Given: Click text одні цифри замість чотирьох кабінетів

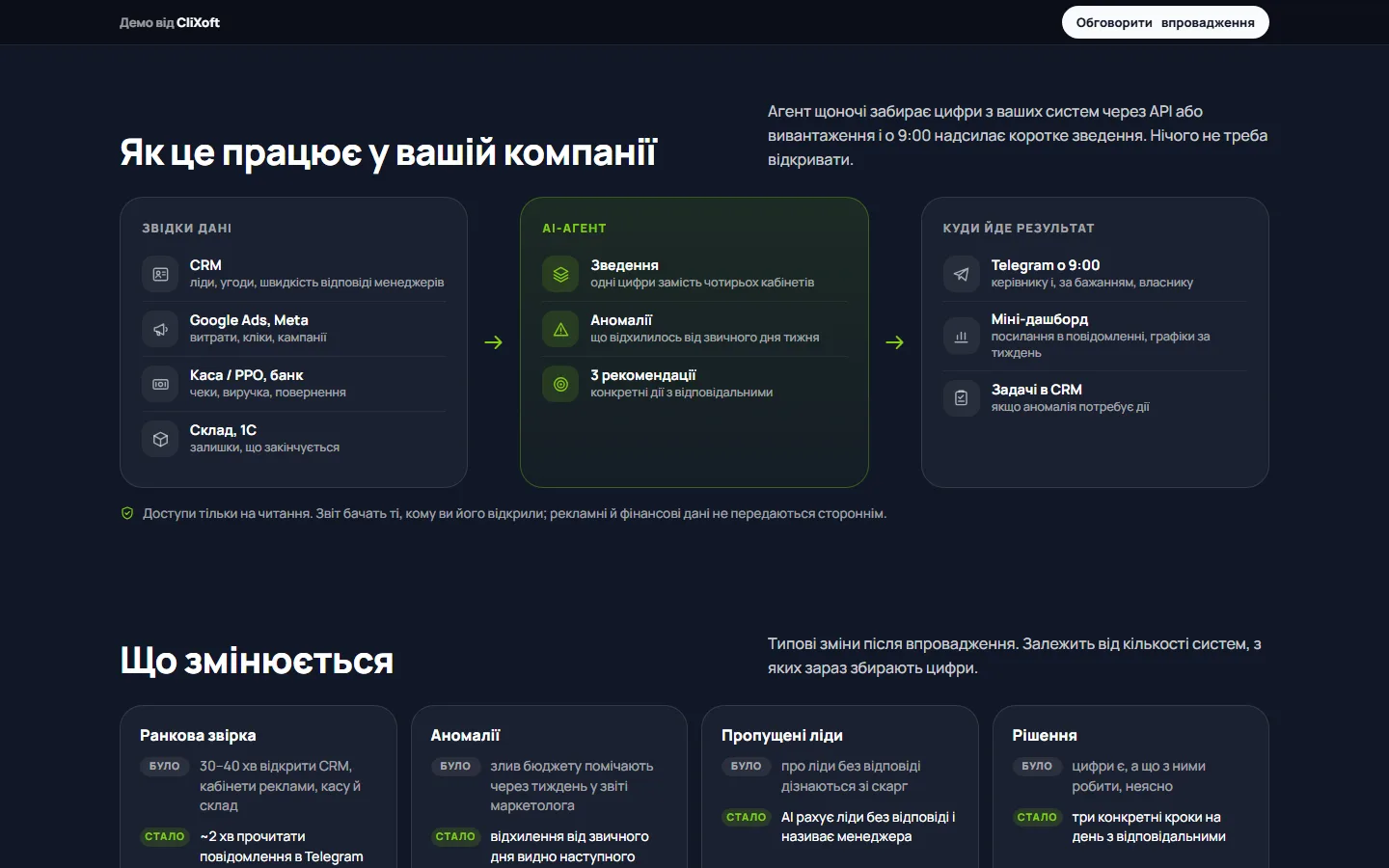Looking at the screenshot, I should 702,283.
